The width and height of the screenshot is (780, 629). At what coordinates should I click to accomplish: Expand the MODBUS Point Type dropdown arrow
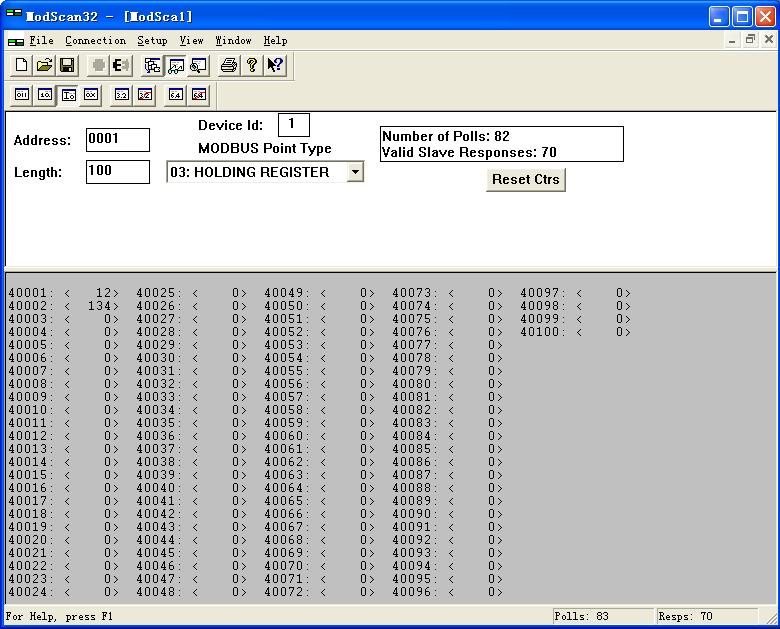point(355,172)
